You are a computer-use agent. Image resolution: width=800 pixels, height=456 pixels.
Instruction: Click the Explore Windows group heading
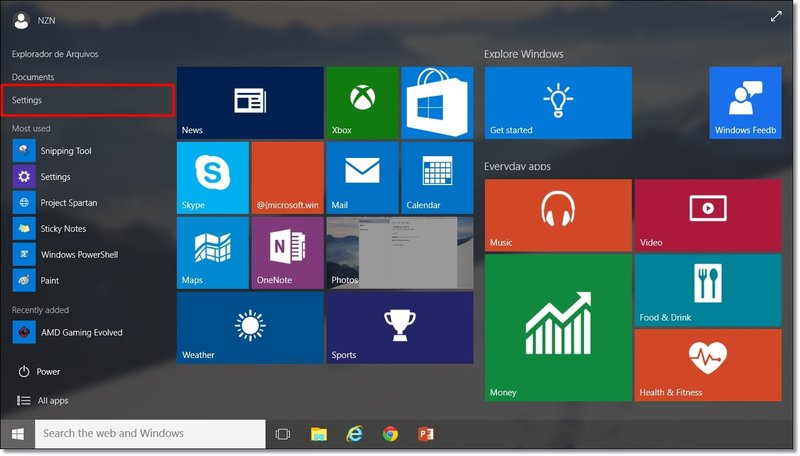524,54
